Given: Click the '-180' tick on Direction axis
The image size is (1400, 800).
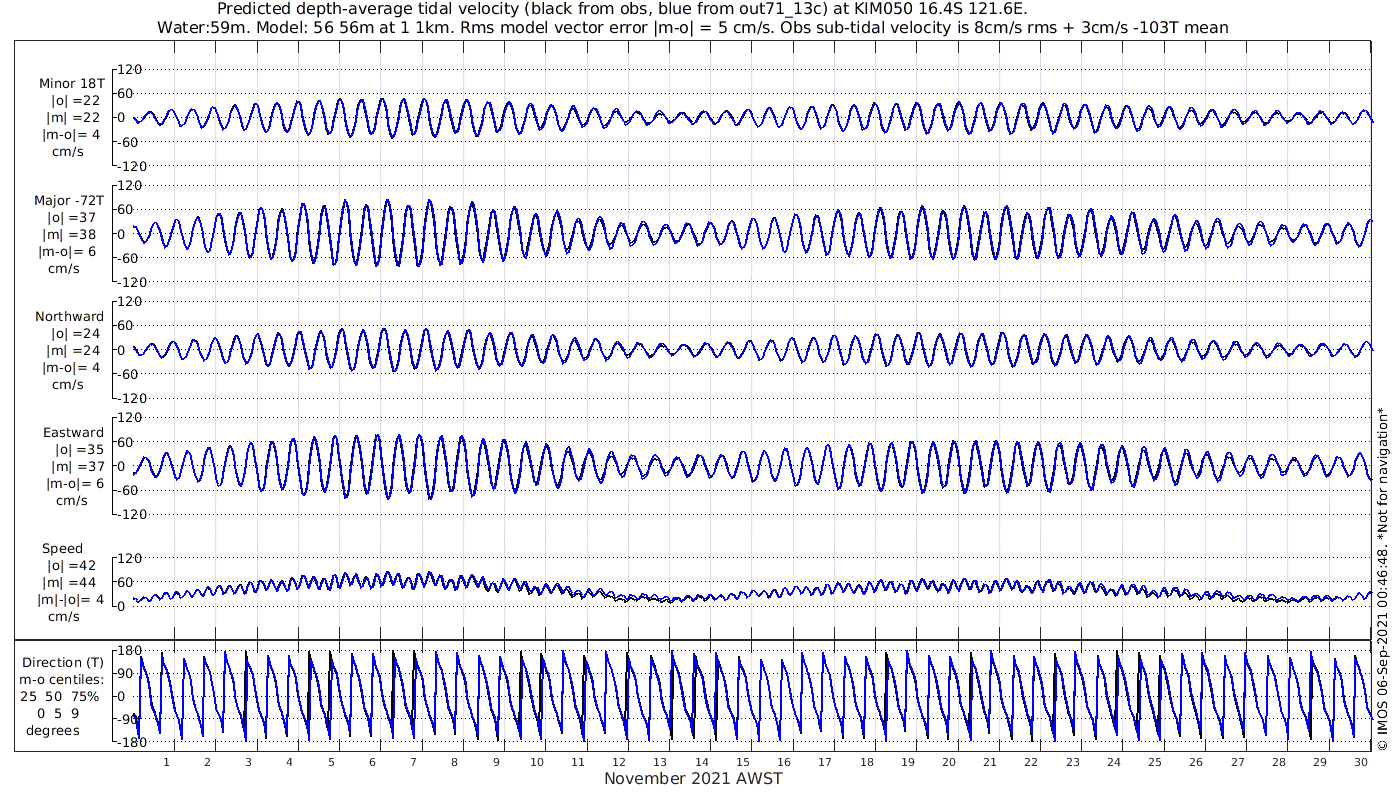Looking at the screenshot, I should 124,742.
